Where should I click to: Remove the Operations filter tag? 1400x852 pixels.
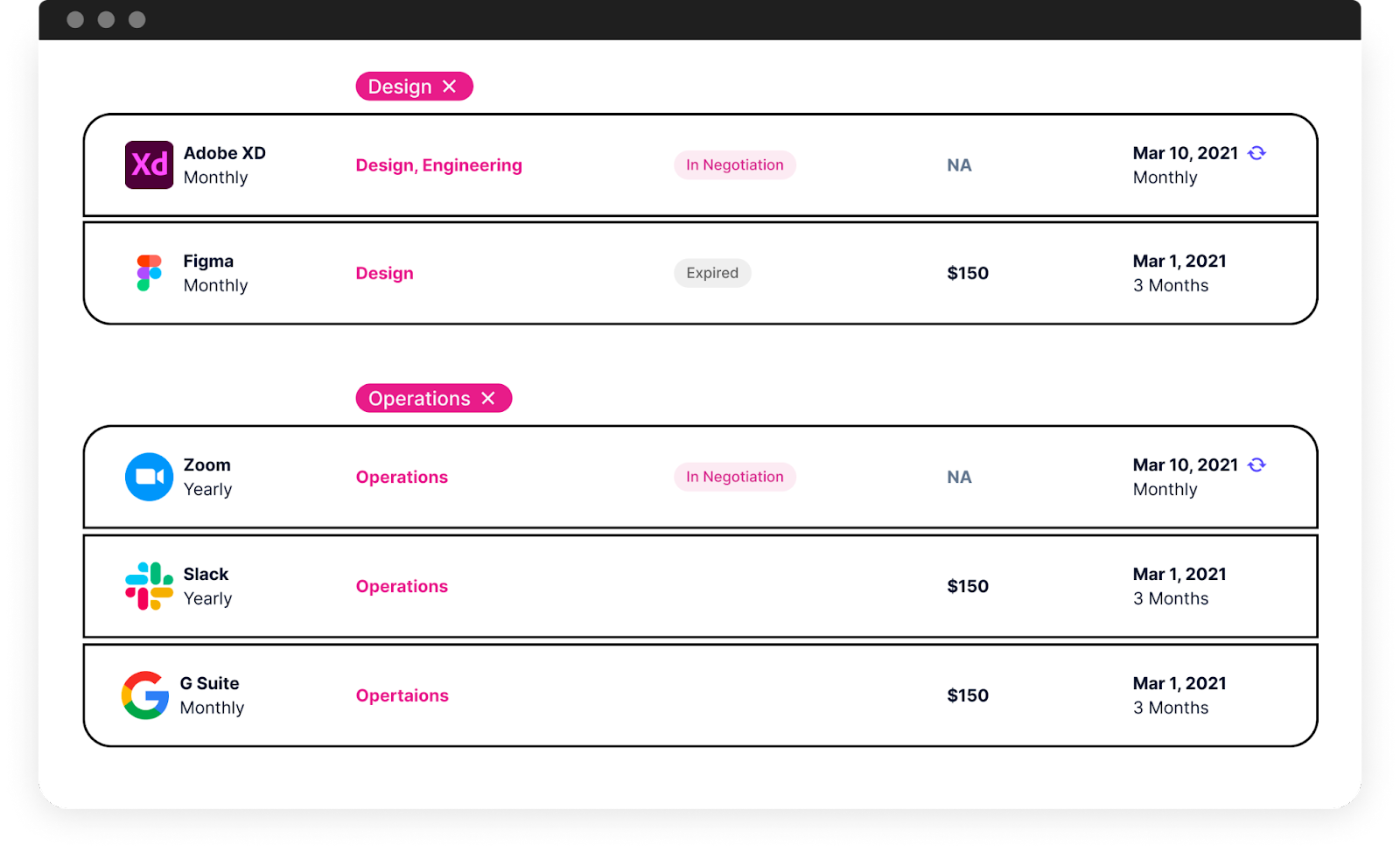(x=488, y=398)
